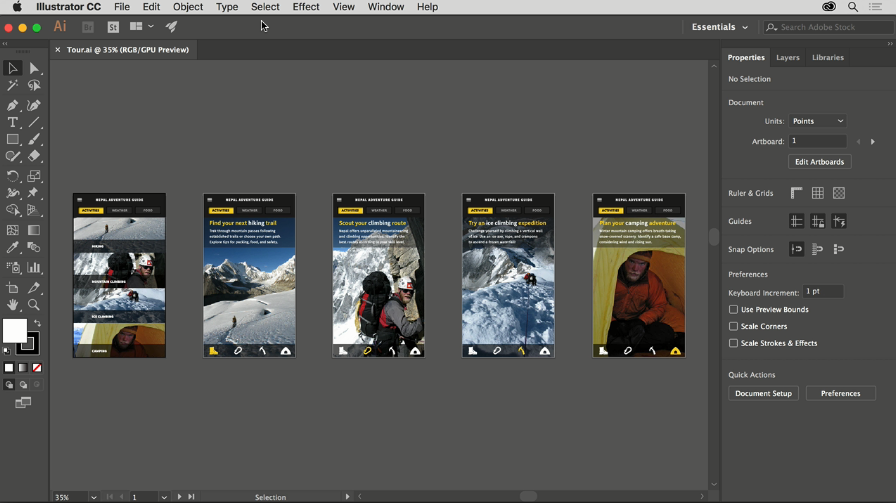Open the Units dropdown set to Points
The height and width of the screenshot is (503, 896).
818,121
